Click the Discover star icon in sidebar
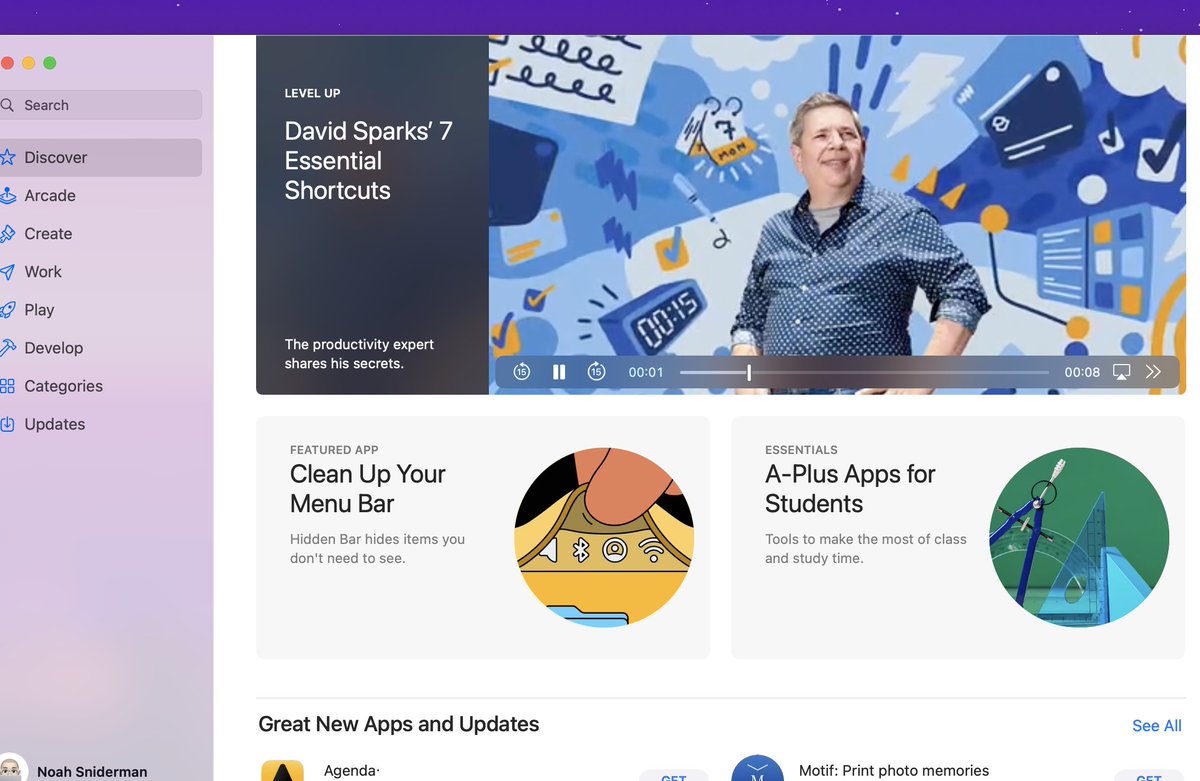 click(7, 157)
